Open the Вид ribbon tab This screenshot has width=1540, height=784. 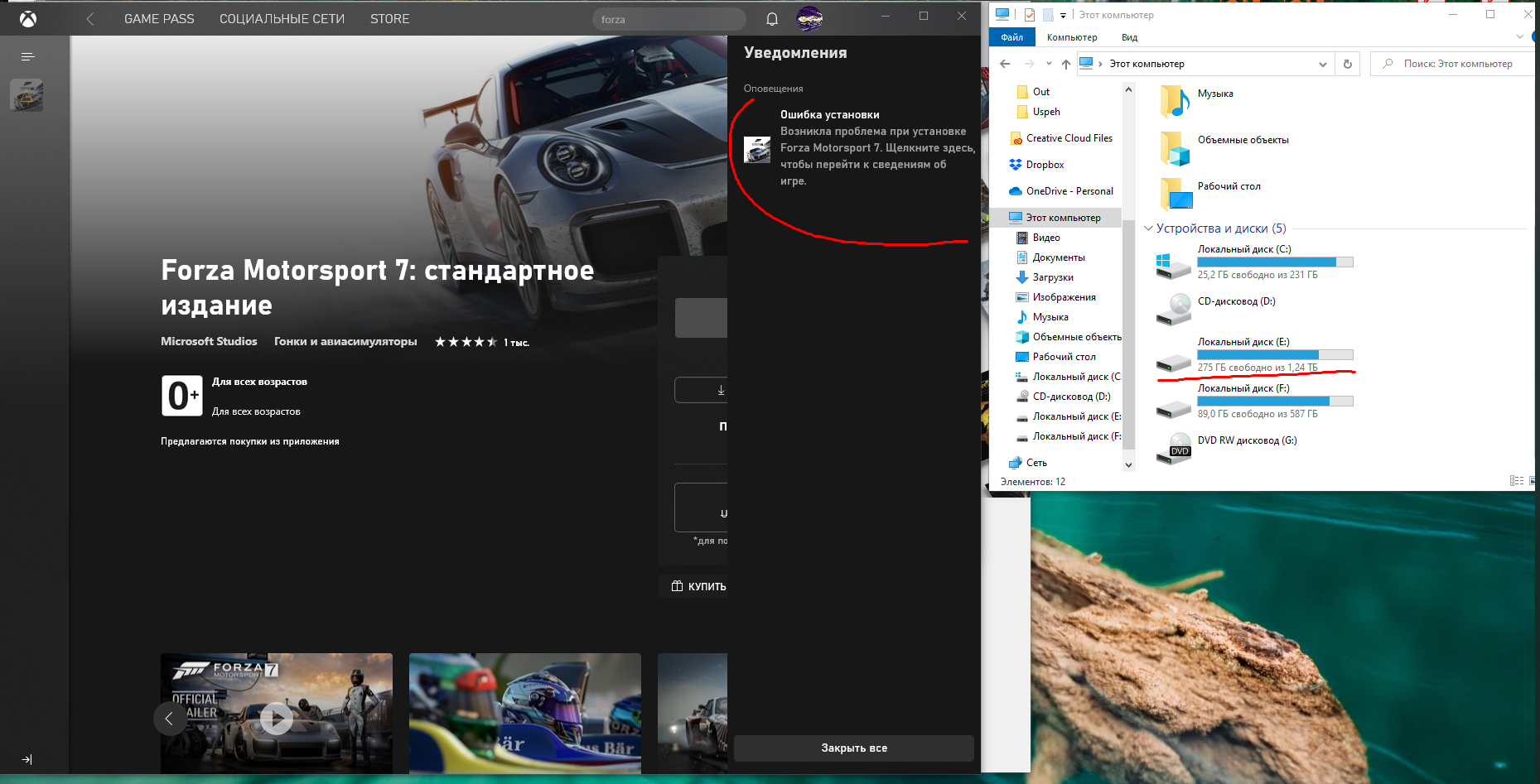coord(1129,37)
